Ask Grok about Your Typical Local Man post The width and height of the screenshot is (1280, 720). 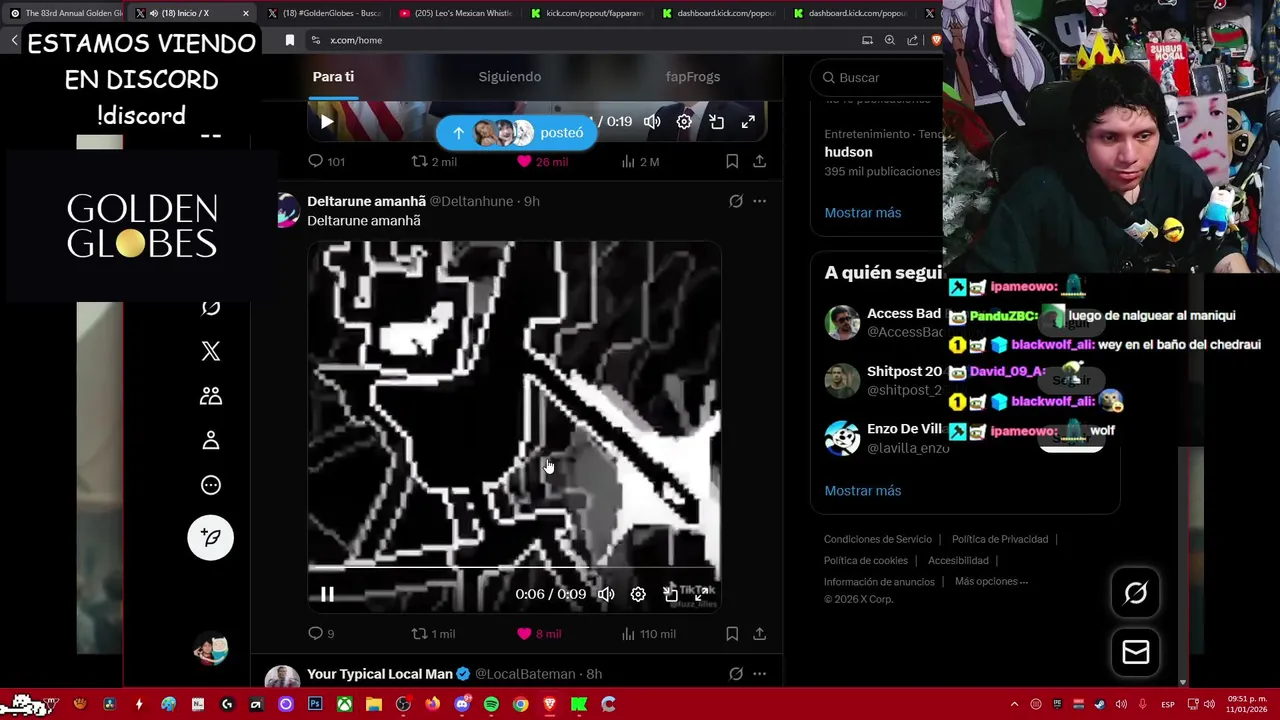point(736,674)
